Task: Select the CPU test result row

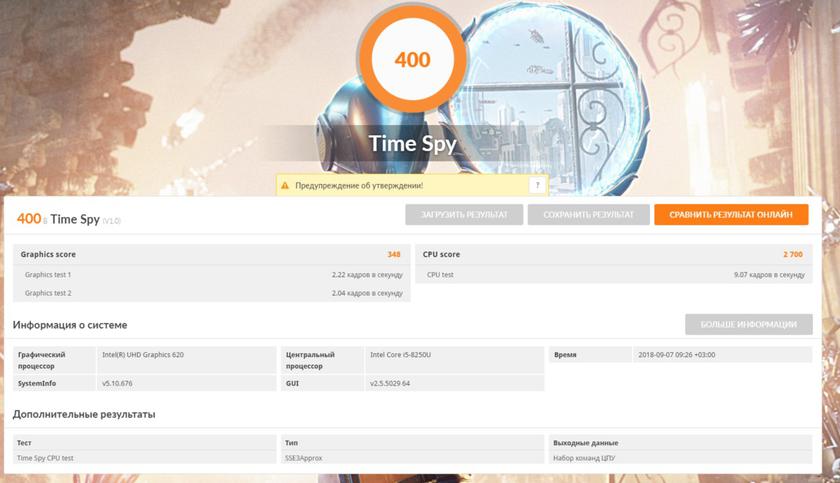Action: coord(613,274)
